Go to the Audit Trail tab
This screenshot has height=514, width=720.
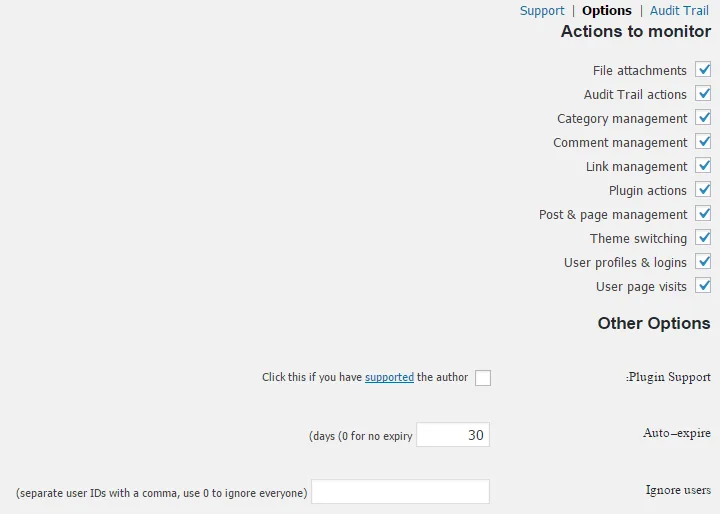(x=679, y=11)
